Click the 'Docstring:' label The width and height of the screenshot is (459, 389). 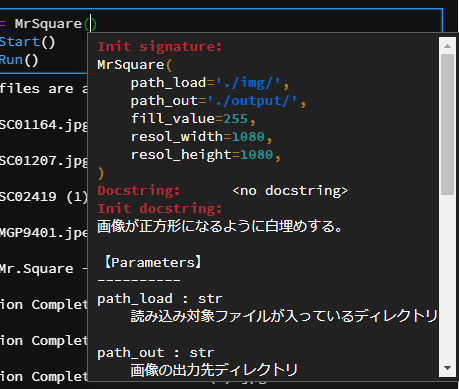[139, 191]
